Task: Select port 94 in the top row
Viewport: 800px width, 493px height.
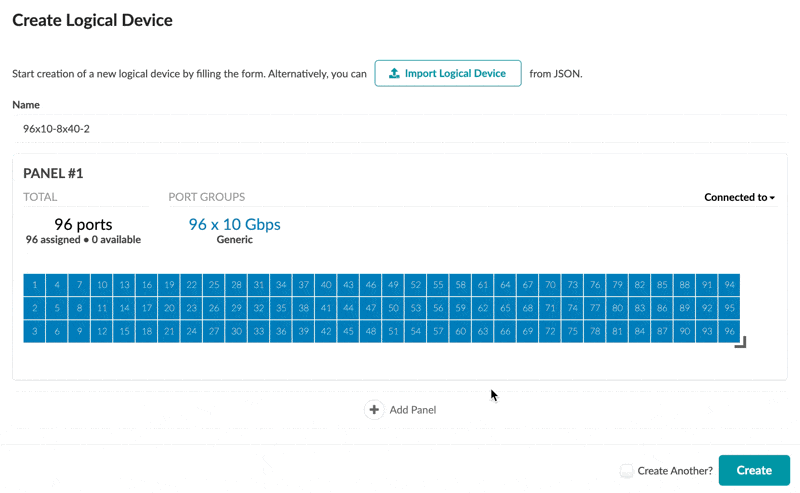Action: (x=730, y=285)
